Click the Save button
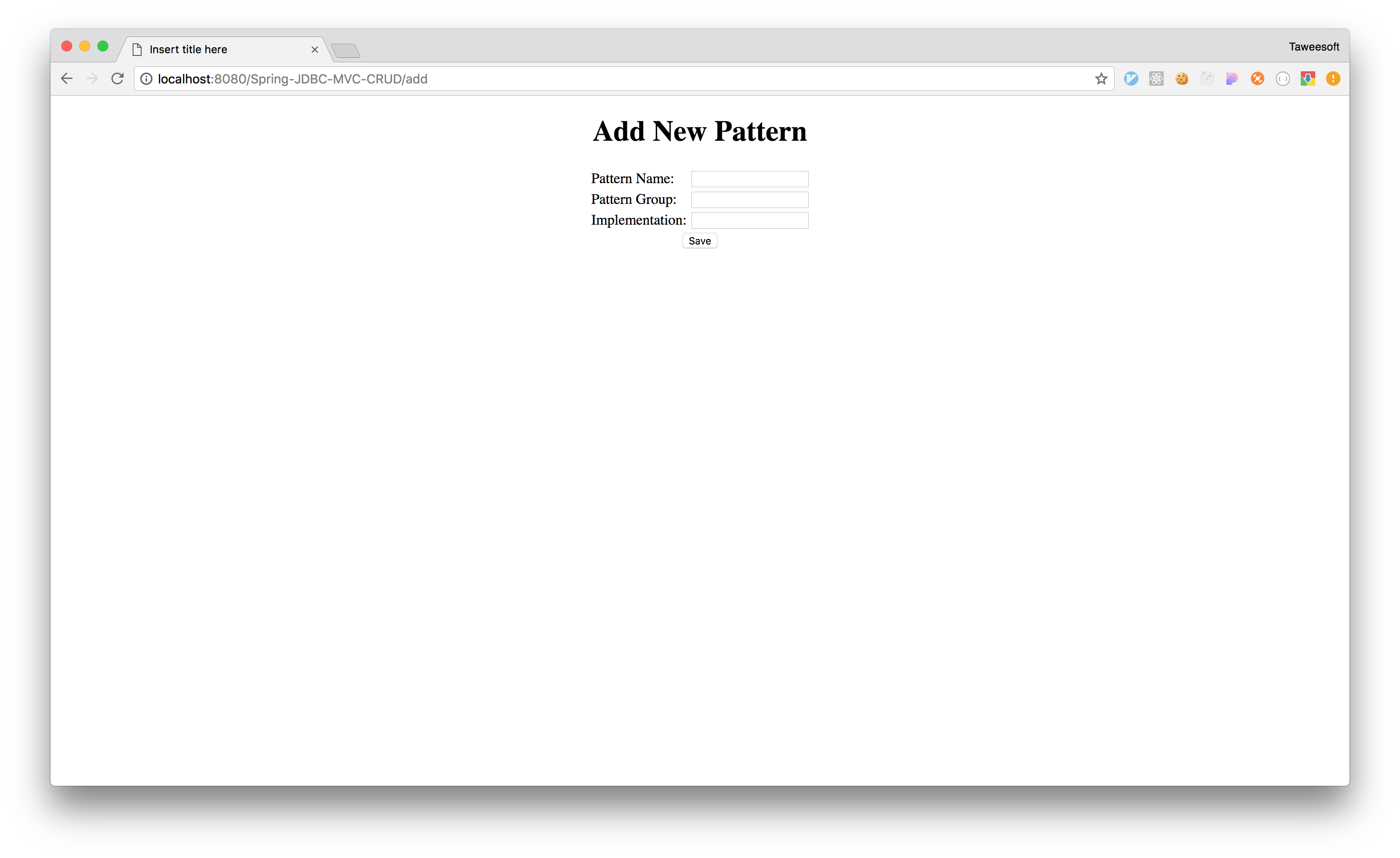Viewport: 1400px width, 858px height. coord(700,241)
